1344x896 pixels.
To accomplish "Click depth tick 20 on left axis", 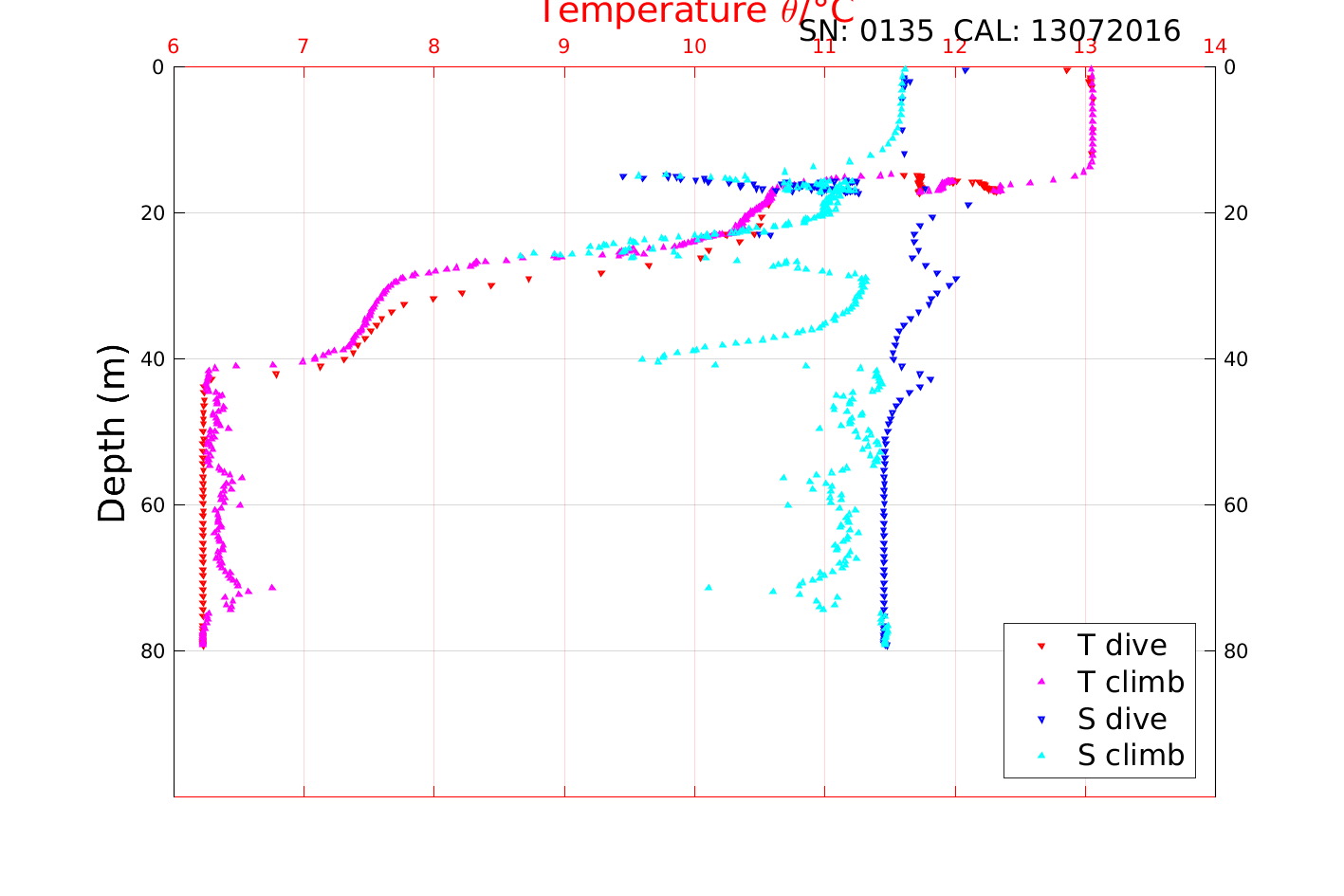I will pyautogui.click(x=152, y=213).
